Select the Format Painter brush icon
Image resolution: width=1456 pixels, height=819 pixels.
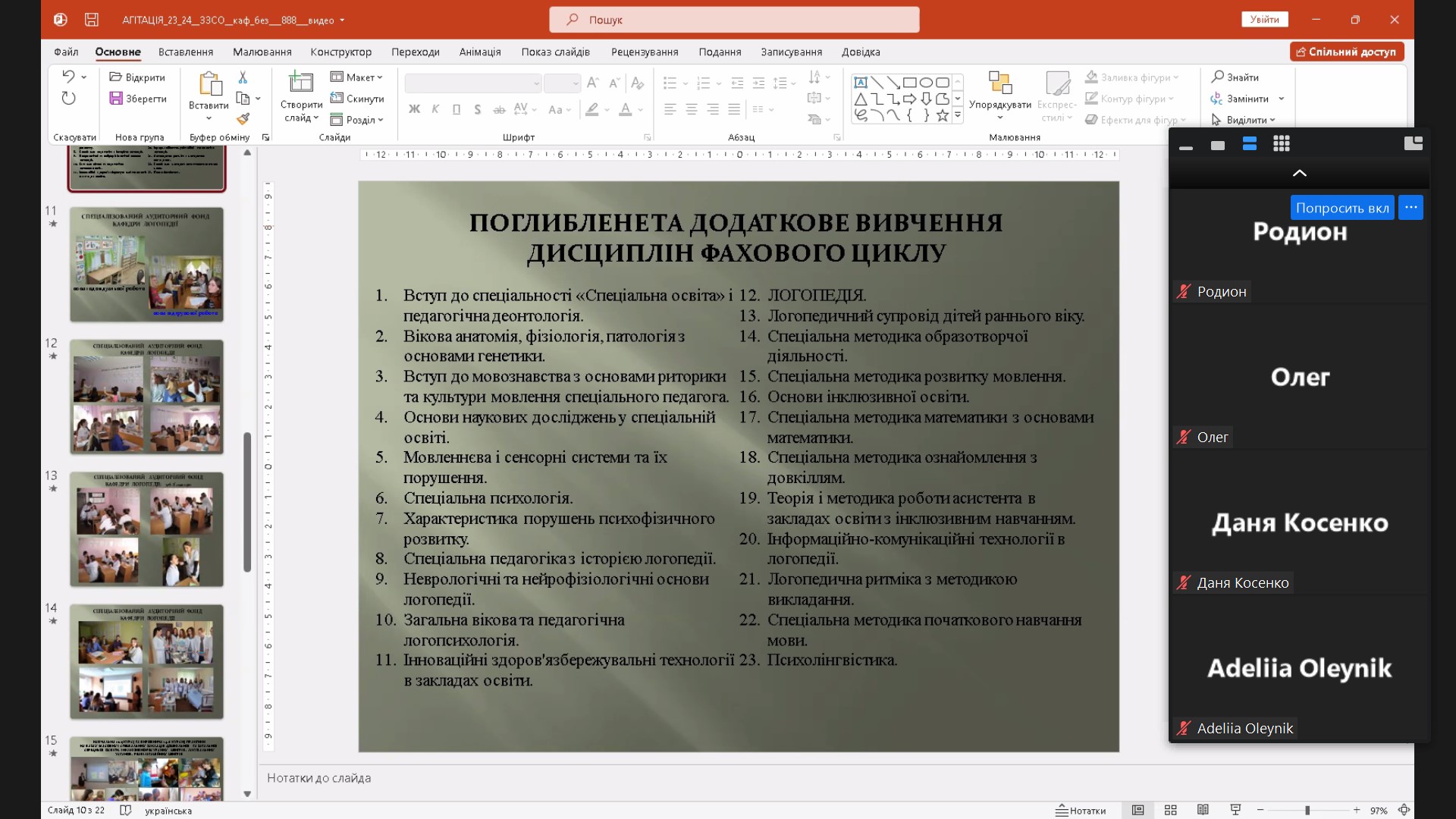point(243,119)
